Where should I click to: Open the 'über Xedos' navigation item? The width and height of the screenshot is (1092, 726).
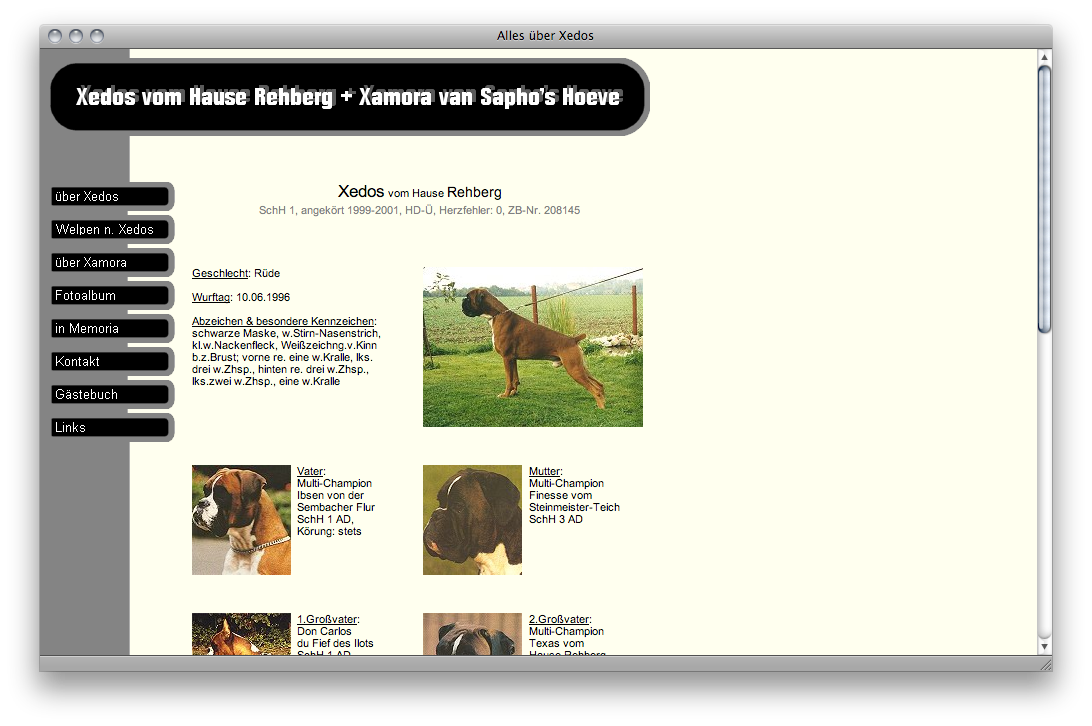tap(110, 197)
